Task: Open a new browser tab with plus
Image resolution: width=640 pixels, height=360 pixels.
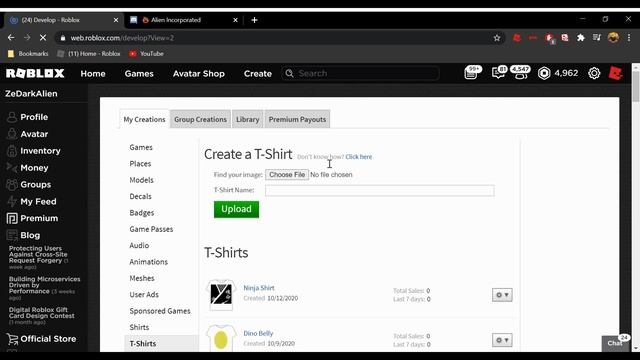Action: coord(254,20)
